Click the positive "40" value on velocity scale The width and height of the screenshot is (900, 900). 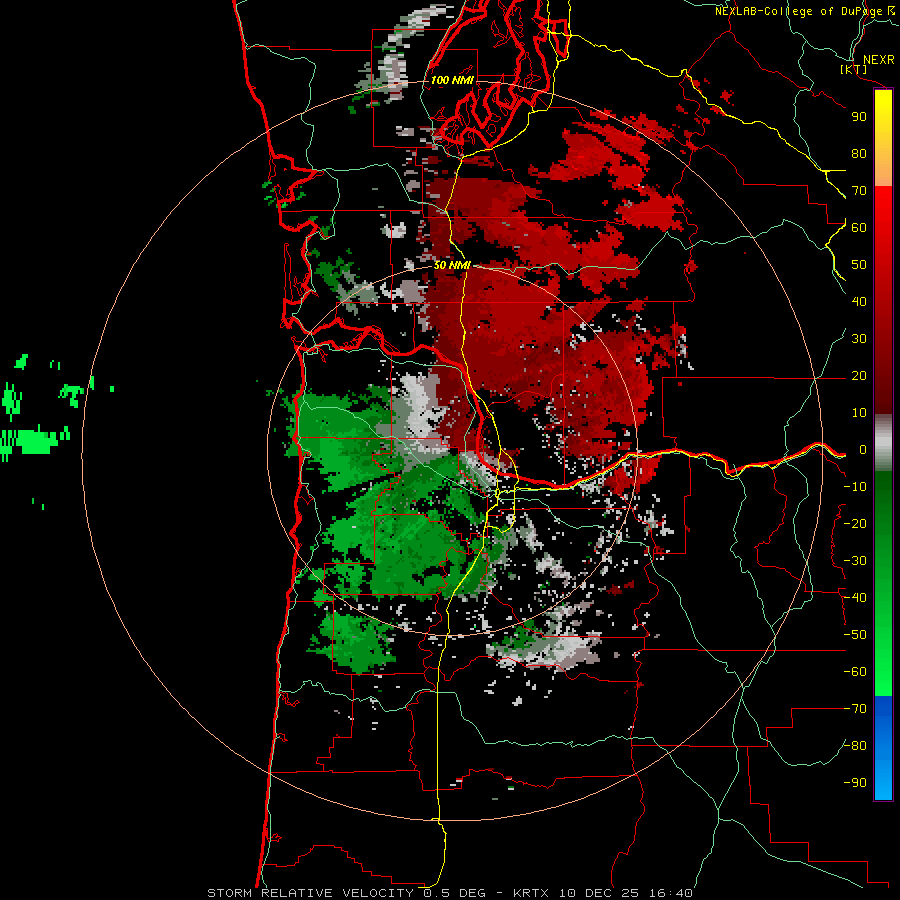(x=859, y=302)
